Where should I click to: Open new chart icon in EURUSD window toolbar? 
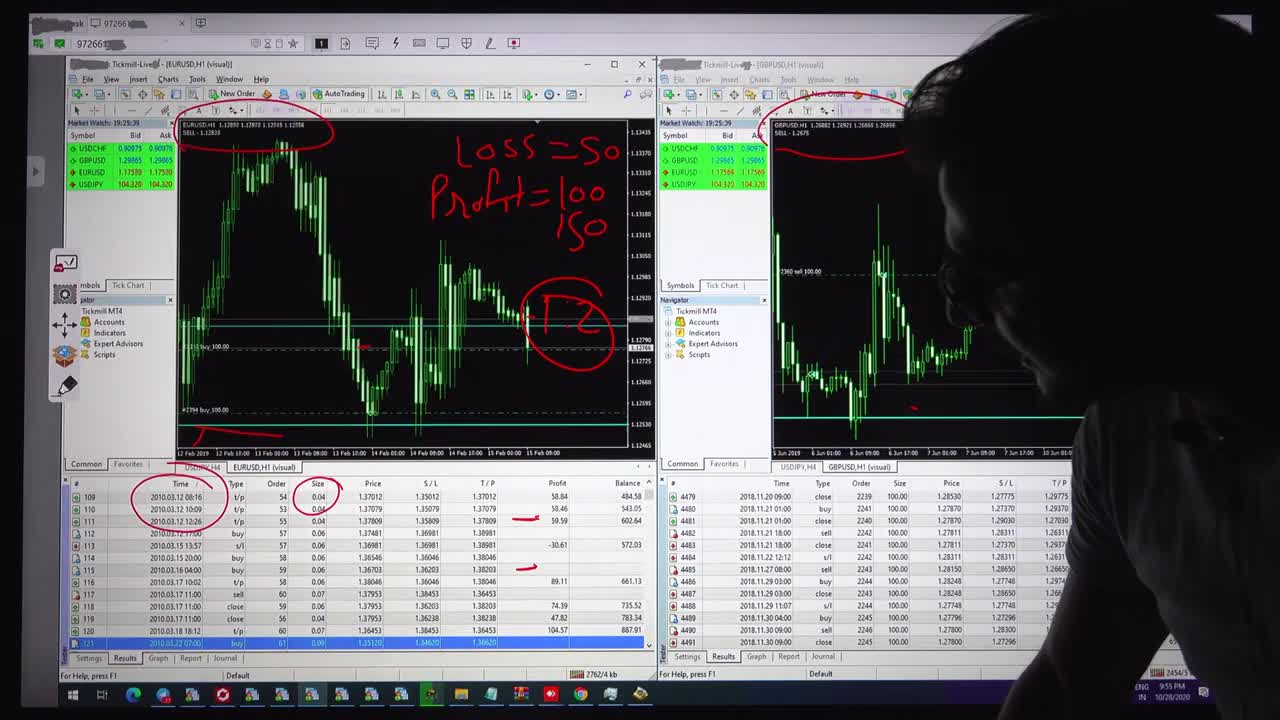pos(76,94)
